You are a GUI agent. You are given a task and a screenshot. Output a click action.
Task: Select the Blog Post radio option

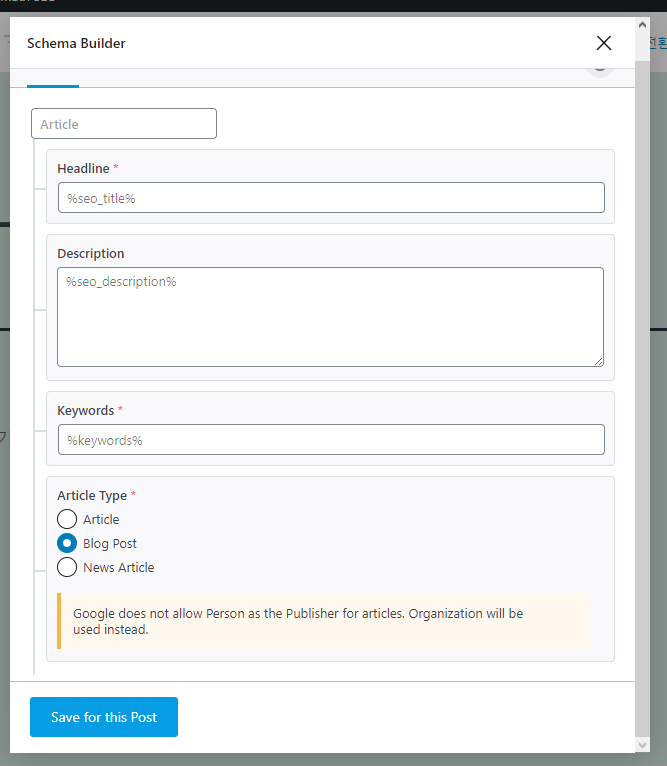tap(67, 543)
